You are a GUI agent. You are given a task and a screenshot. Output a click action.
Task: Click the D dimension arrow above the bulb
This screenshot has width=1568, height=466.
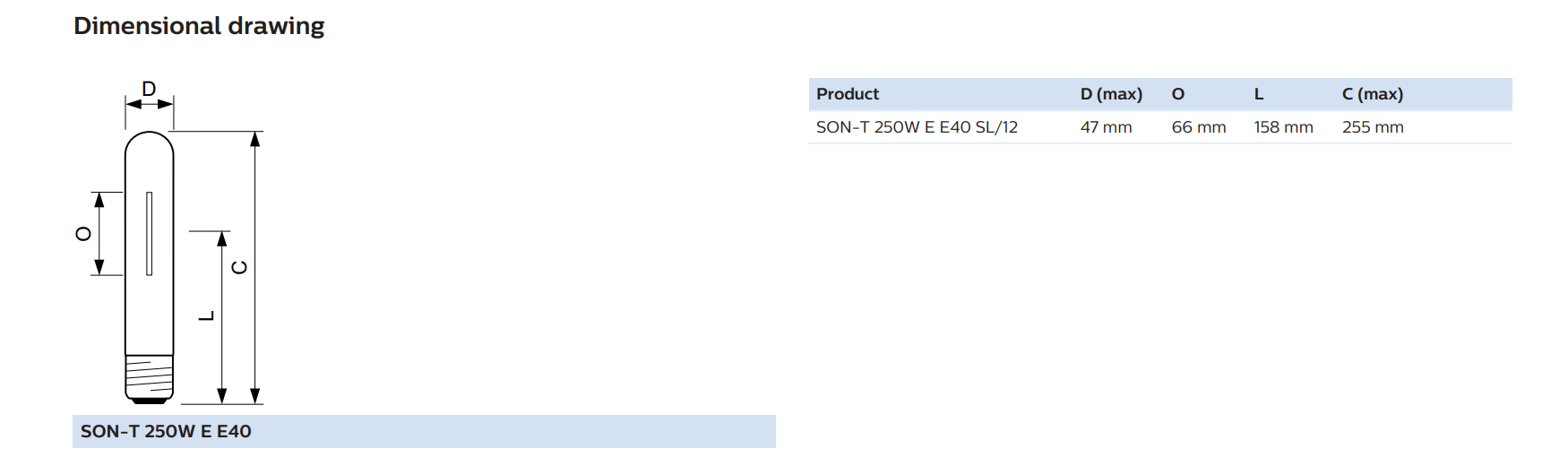coord(149,104)
